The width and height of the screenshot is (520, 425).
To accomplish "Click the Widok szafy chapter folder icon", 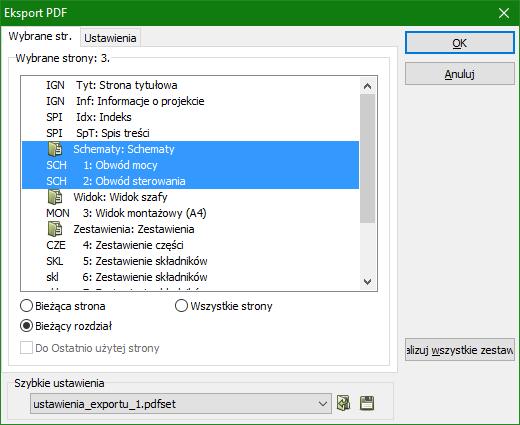I will [x=55, y=197].
